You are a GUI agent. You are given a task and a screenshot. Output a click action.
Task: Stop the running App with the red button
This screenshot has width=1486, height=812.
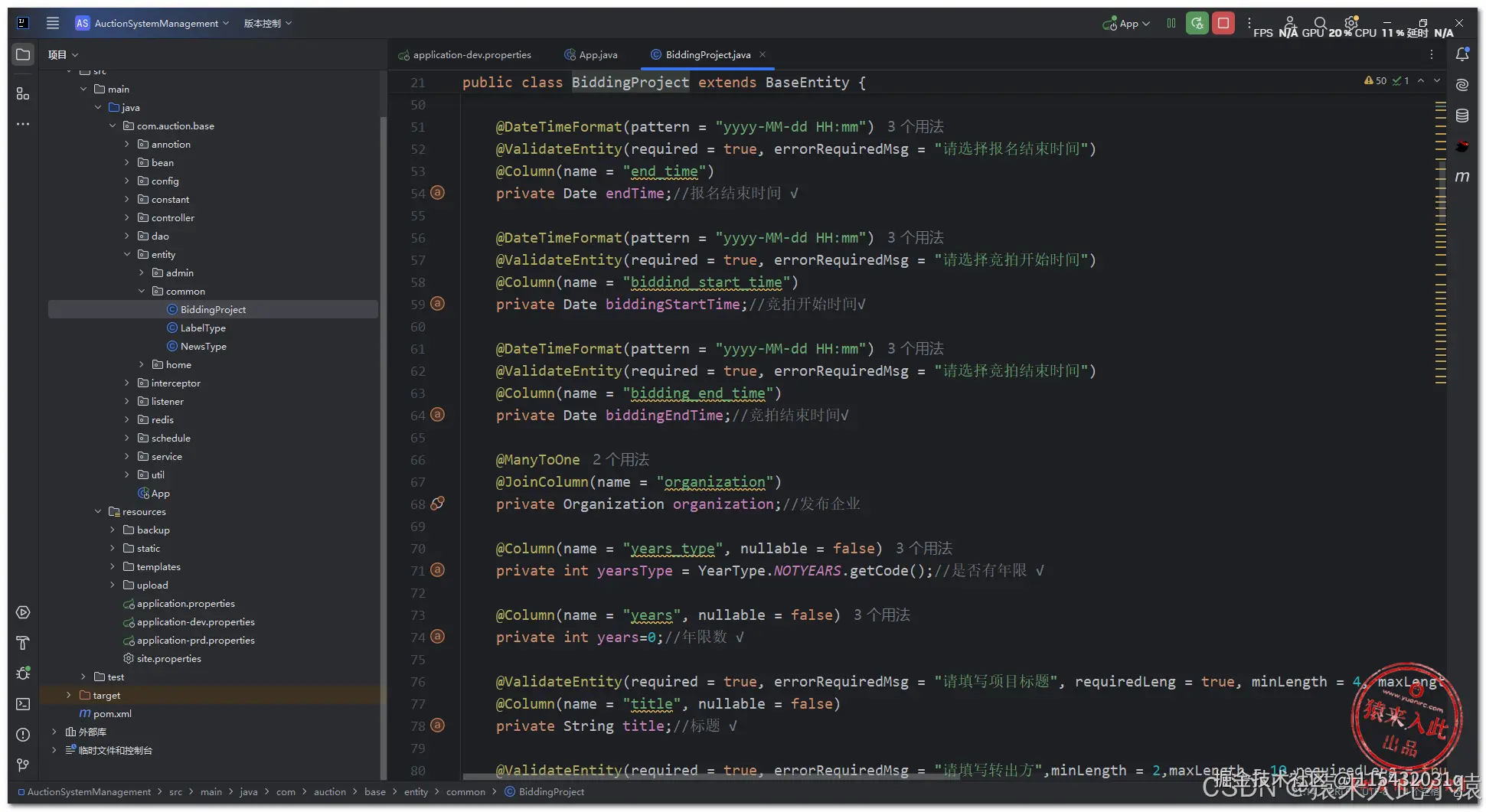(x=1223, y=23)
